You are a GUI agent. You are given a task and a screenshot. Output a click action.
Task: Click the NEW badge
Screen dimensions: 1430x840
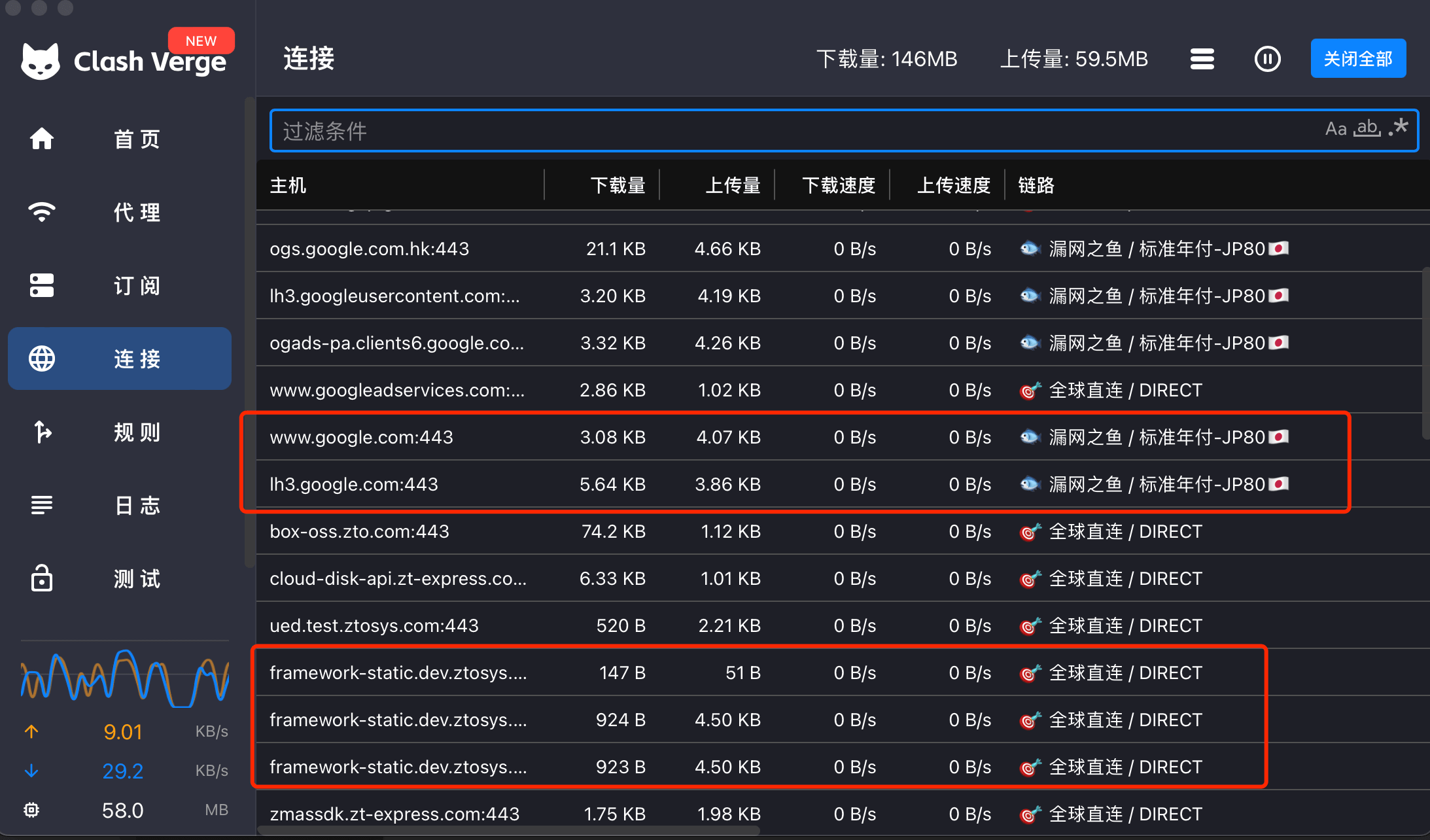click(201, 41)
